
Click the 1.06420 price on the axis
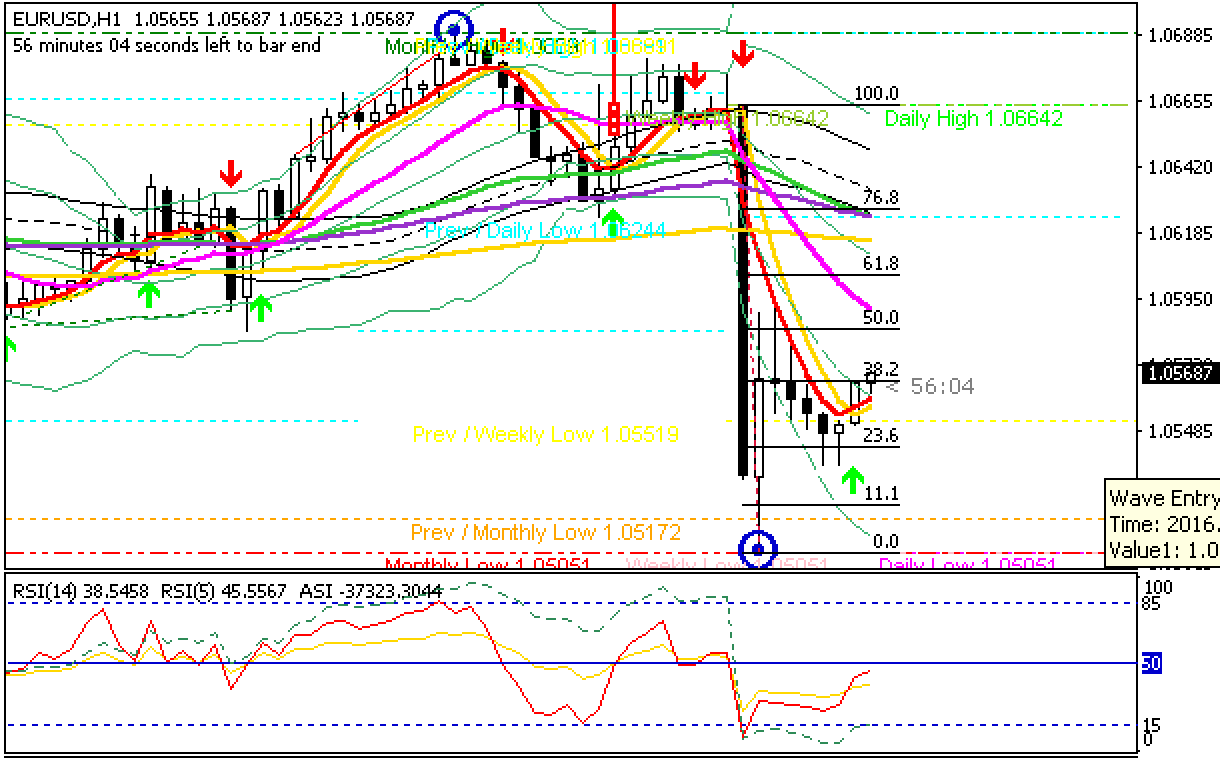click(1180, 167)
